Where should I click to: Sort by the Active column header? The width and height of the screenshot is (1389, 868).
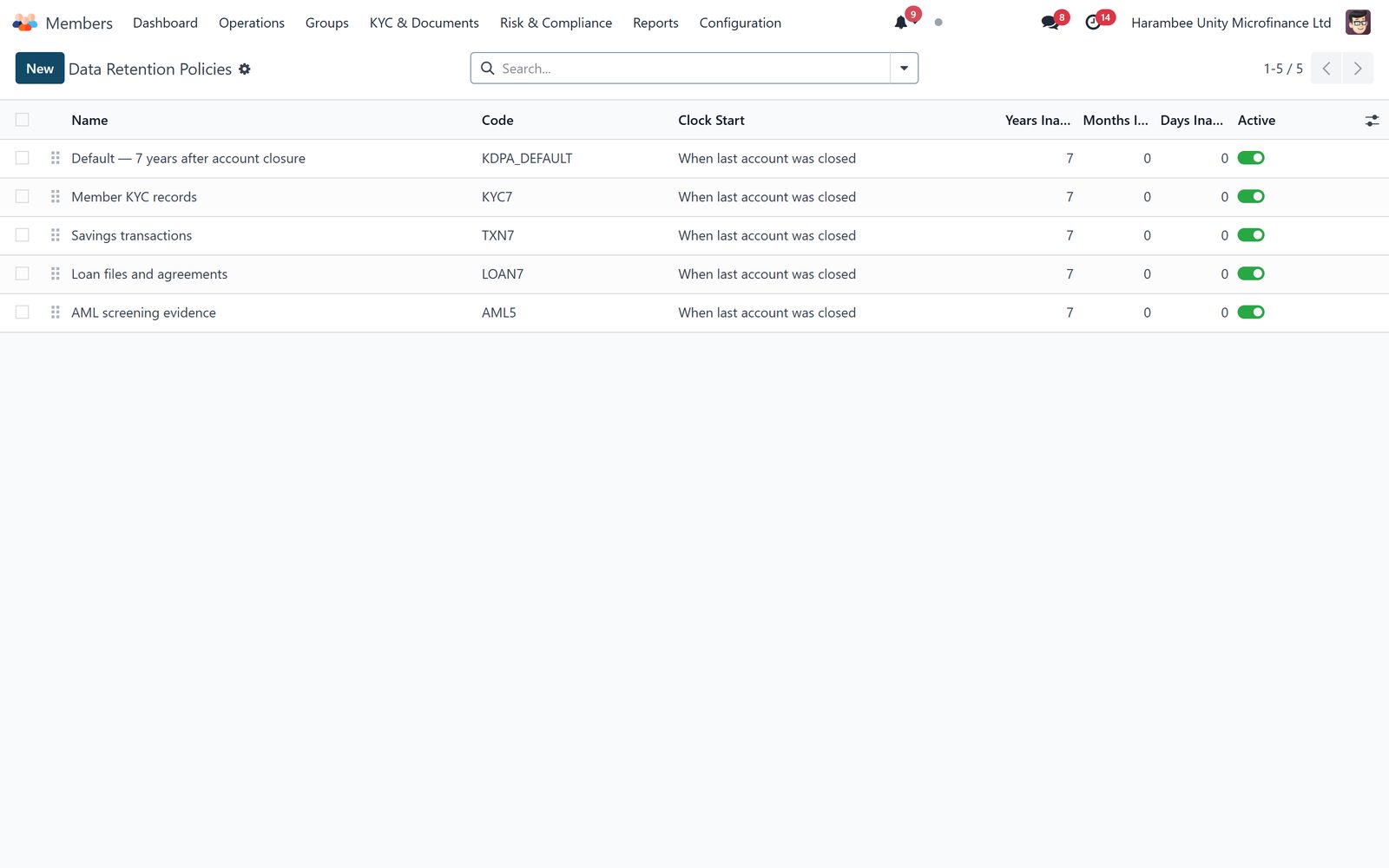(x=1256, y=121)
